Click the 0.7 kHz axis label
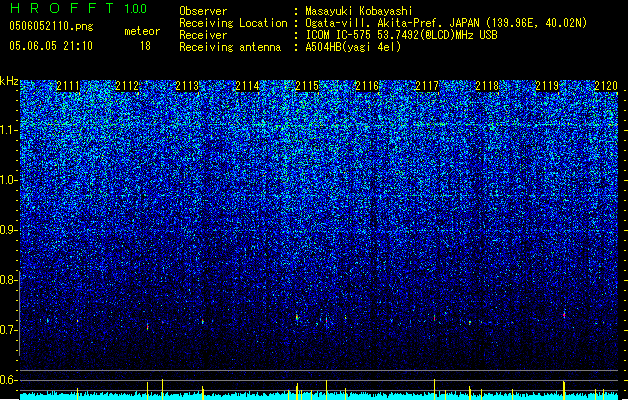 point(8,330)
